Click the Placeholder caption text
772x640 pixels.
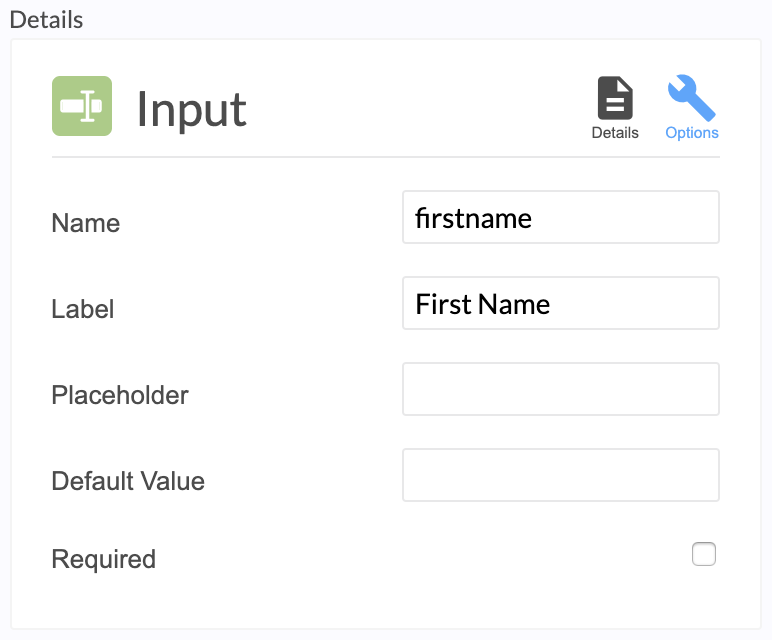tap(120, 395)
